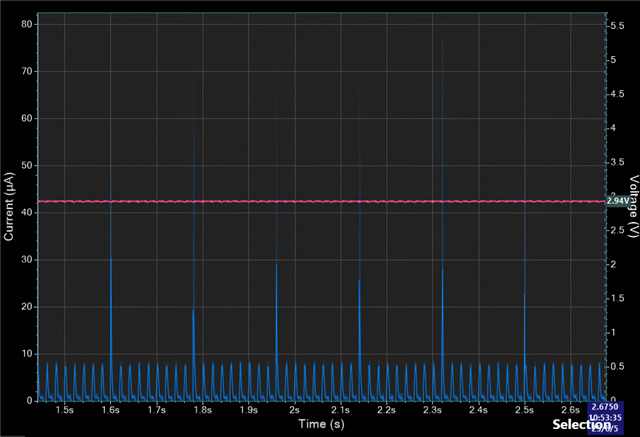Click the 1.5s time axis label
Screen dimensions: 640x437
[64, 410]
